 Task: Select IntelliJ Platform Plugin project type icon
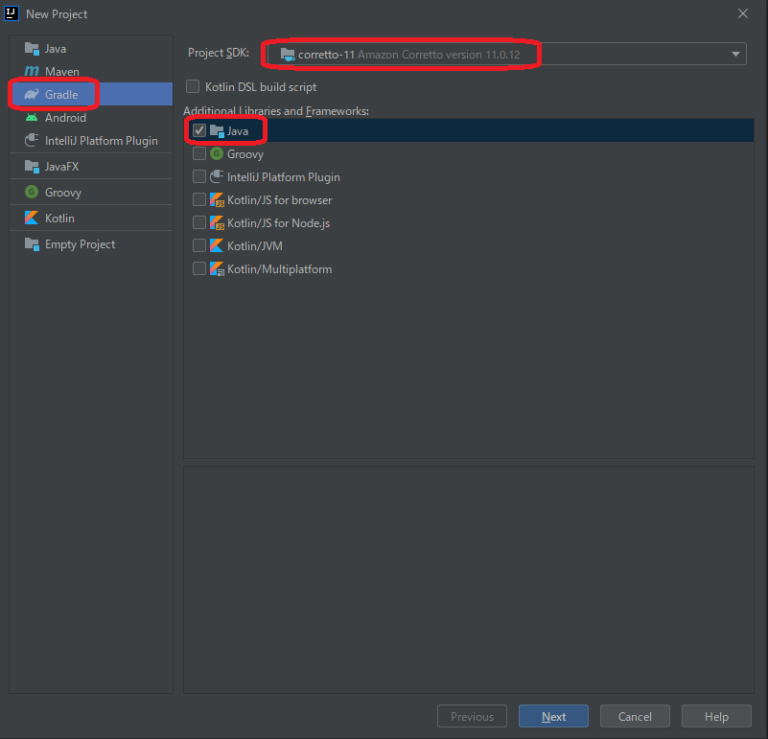pos(32,141)
